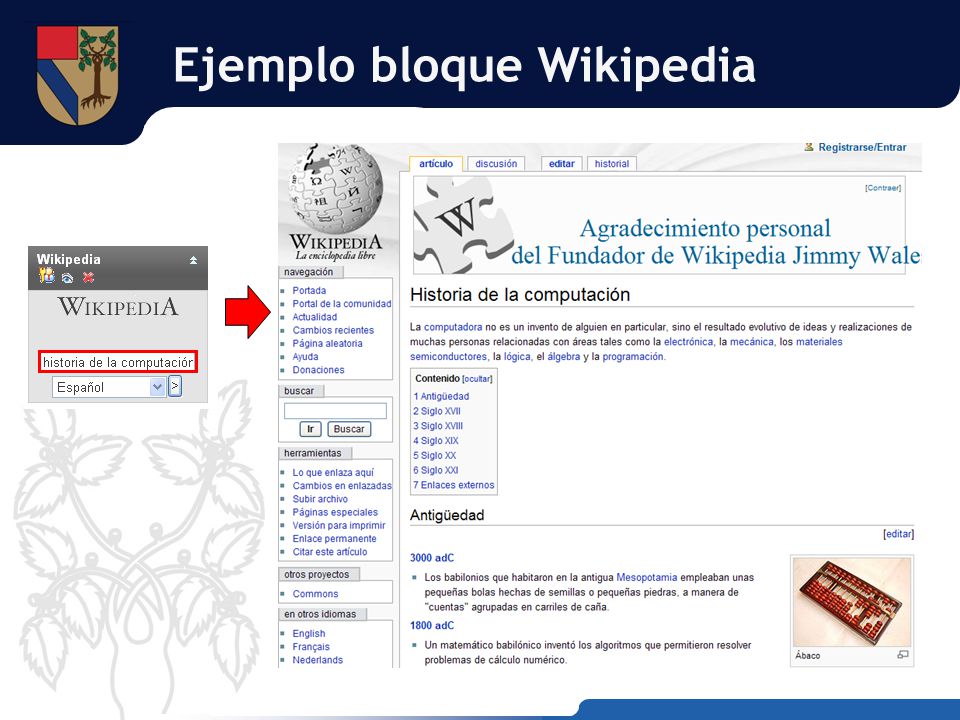Click the Agradecimiento personal banner text
The height and width of the screenshot is (720, 960).
(x=715, y=242)
